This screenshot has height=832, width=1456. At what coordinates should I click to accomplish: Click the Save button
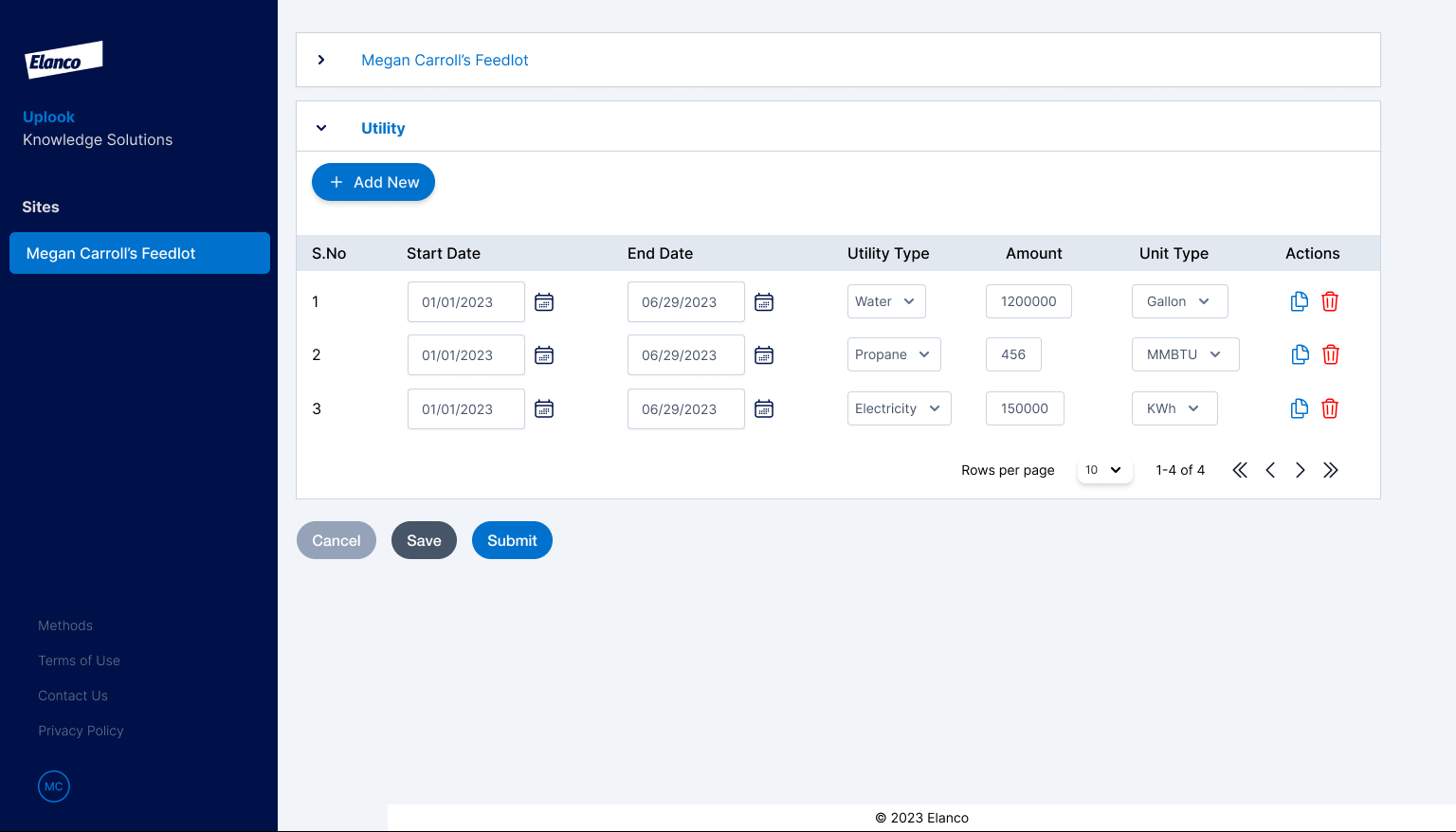[424, 540]
